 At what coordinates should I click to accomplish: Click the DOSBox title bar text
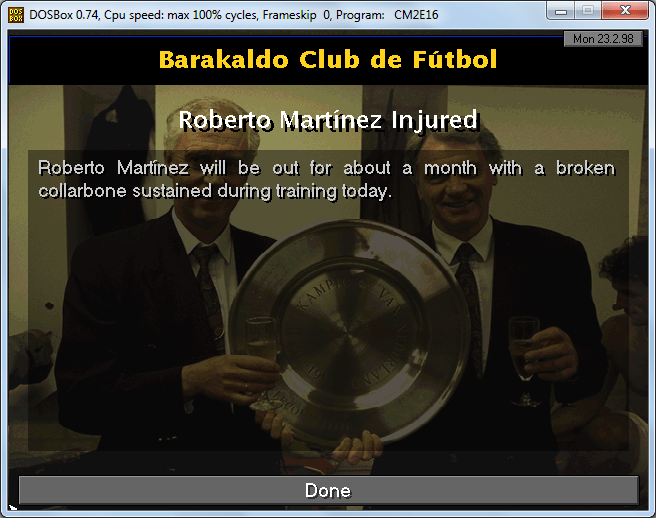coord(233,15)
